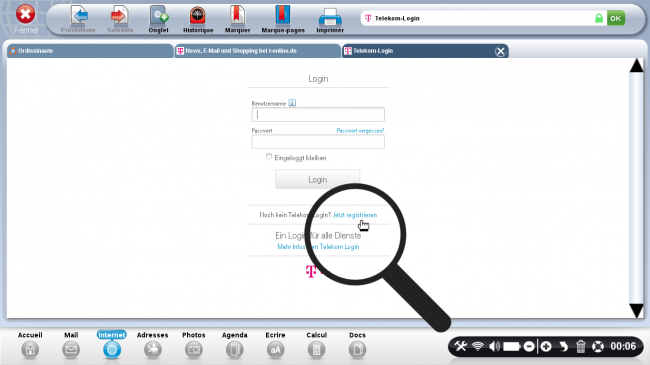
Task: Bookmark page with Marquer icon
Action: coord(237,16)
